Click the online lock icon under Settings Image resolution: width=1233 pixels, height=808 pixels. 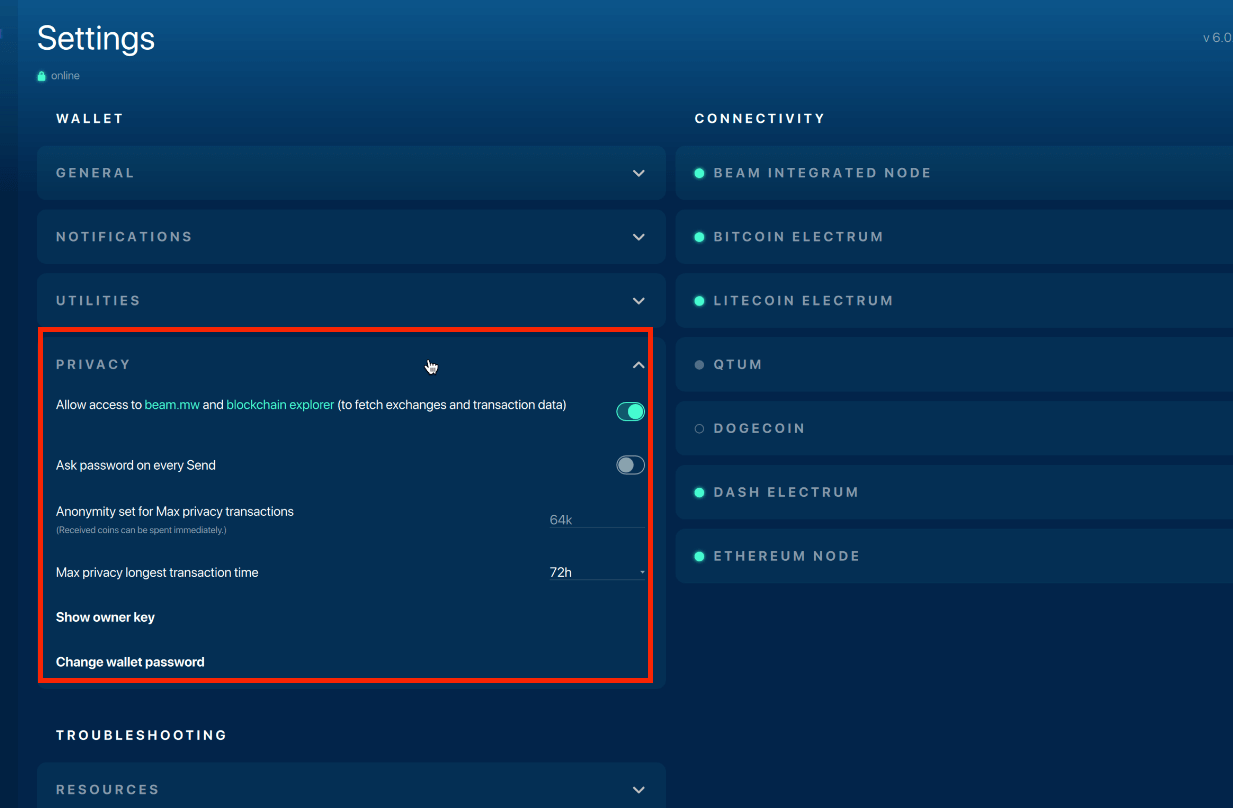point(42,76)
